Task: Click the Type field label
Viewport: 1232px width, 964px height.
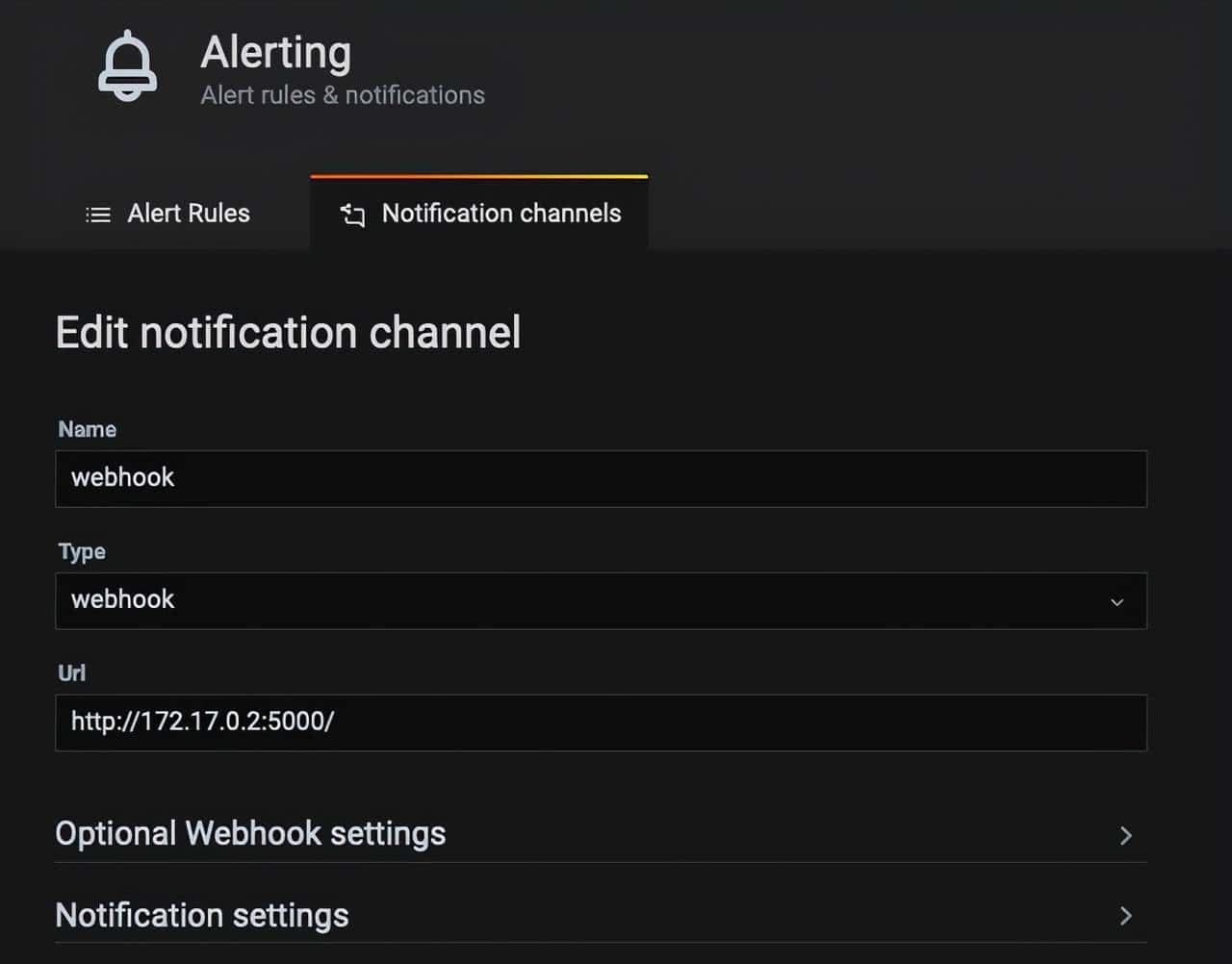Action: (x=82, y=551)
